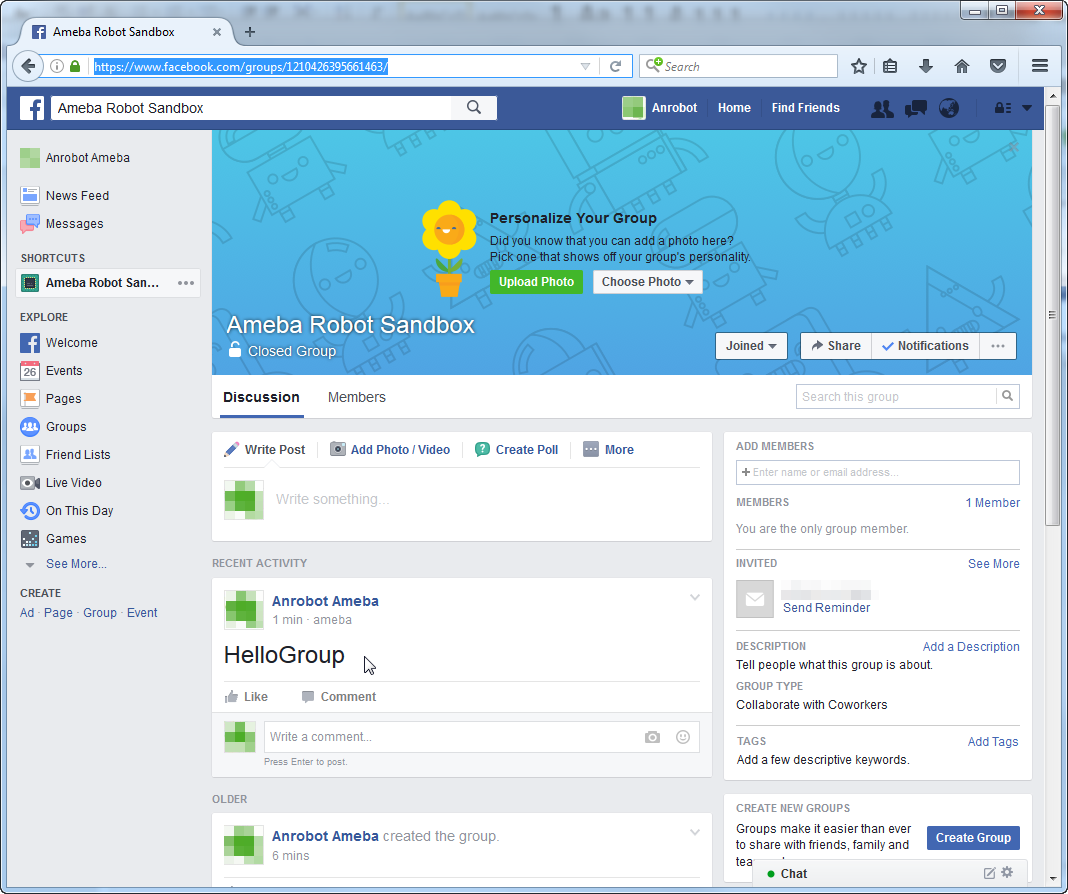The height and width of the screenshot is (894, 1068).
Task: Bookmark this page with the star icon
Action: click(x=859, y=66)
